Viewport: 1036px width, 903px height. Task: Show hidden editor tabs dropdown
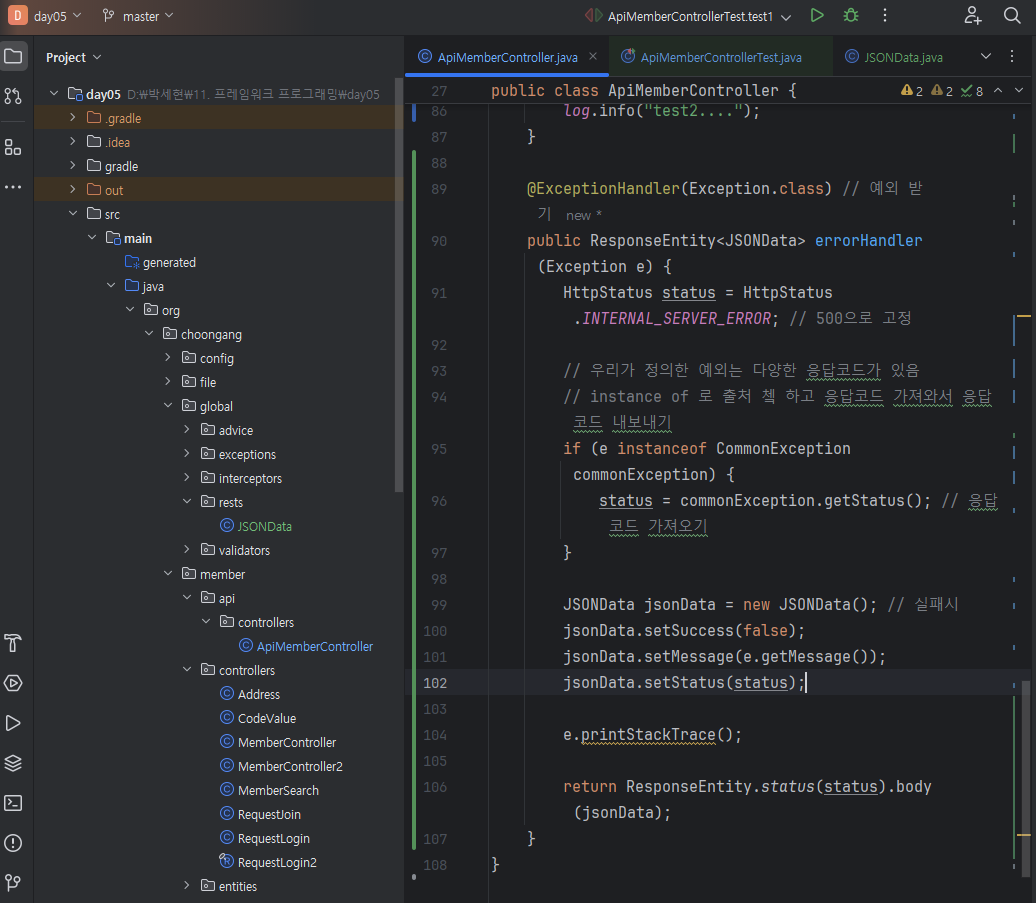point(985,57)
